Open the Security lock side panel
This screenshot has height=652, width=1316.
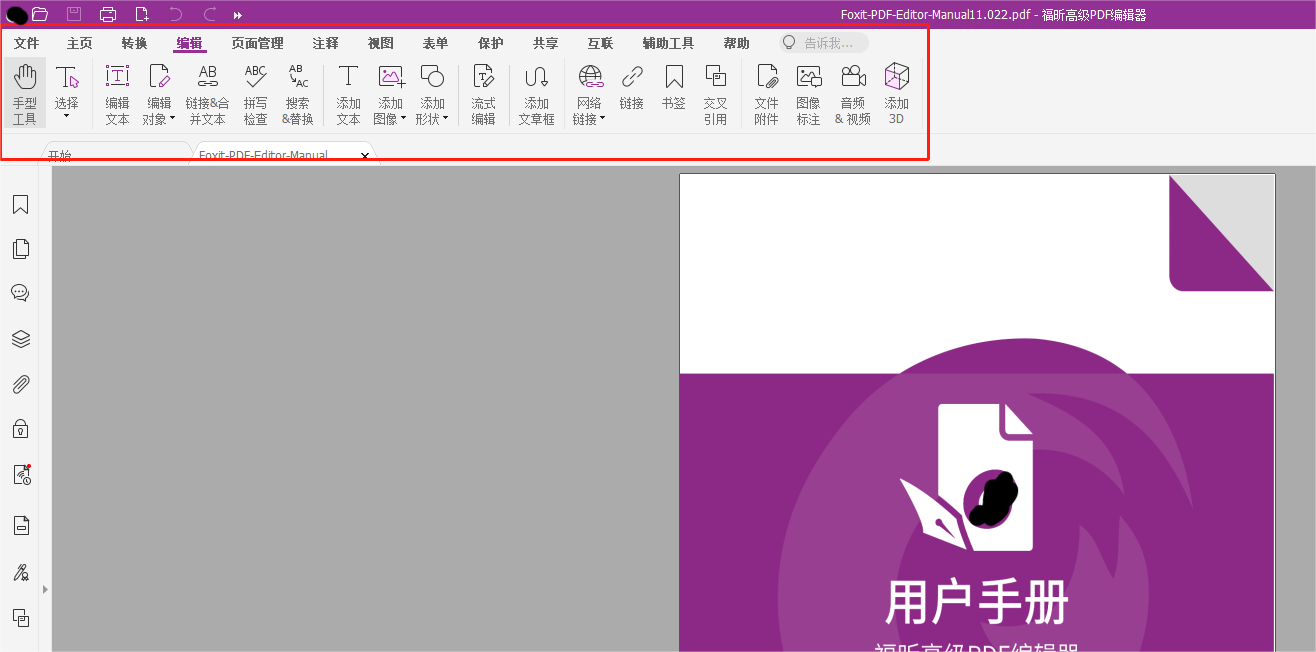point(20,429)
